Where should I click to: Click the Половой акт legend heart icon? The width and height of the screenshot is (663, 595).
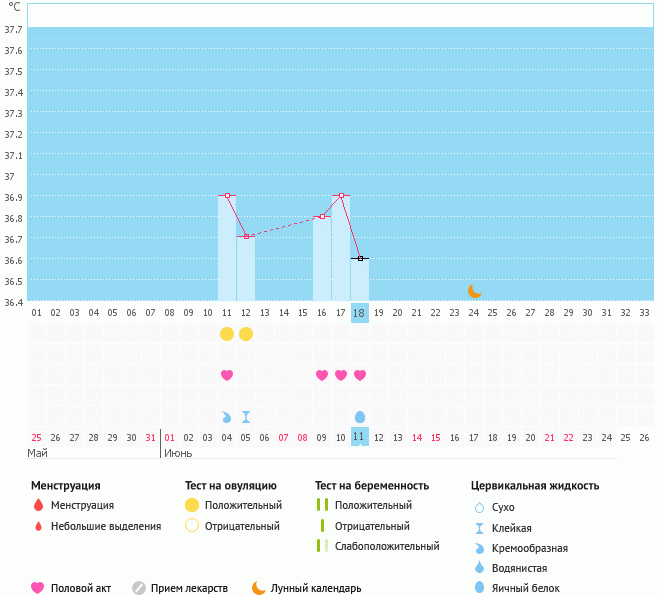(38, 588)
